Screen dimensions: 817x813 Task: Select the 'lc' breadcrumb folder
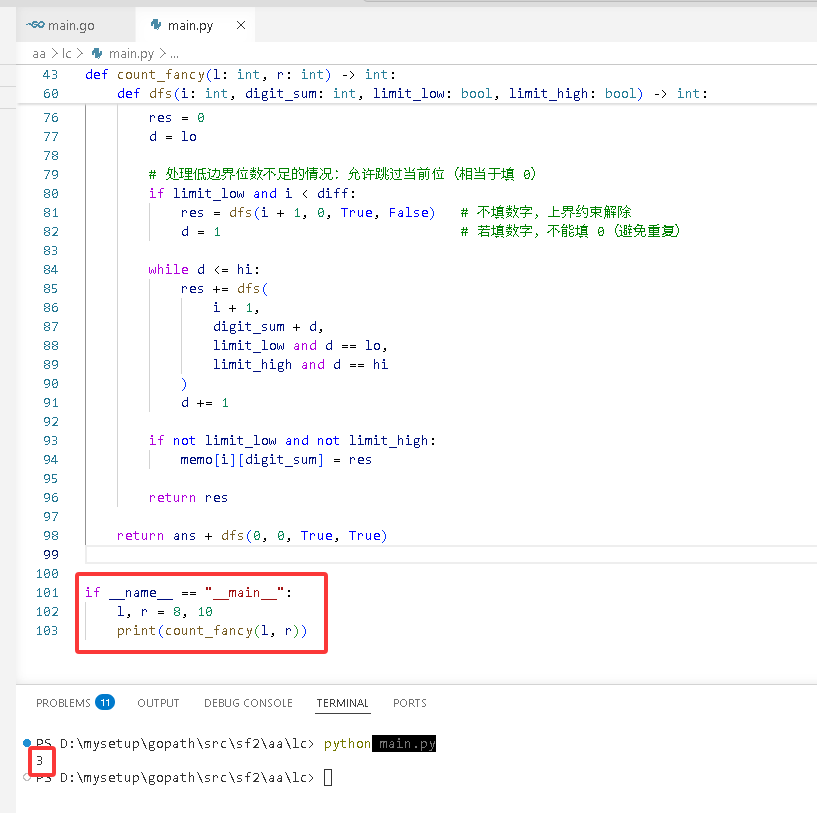(x=67, y=54)
